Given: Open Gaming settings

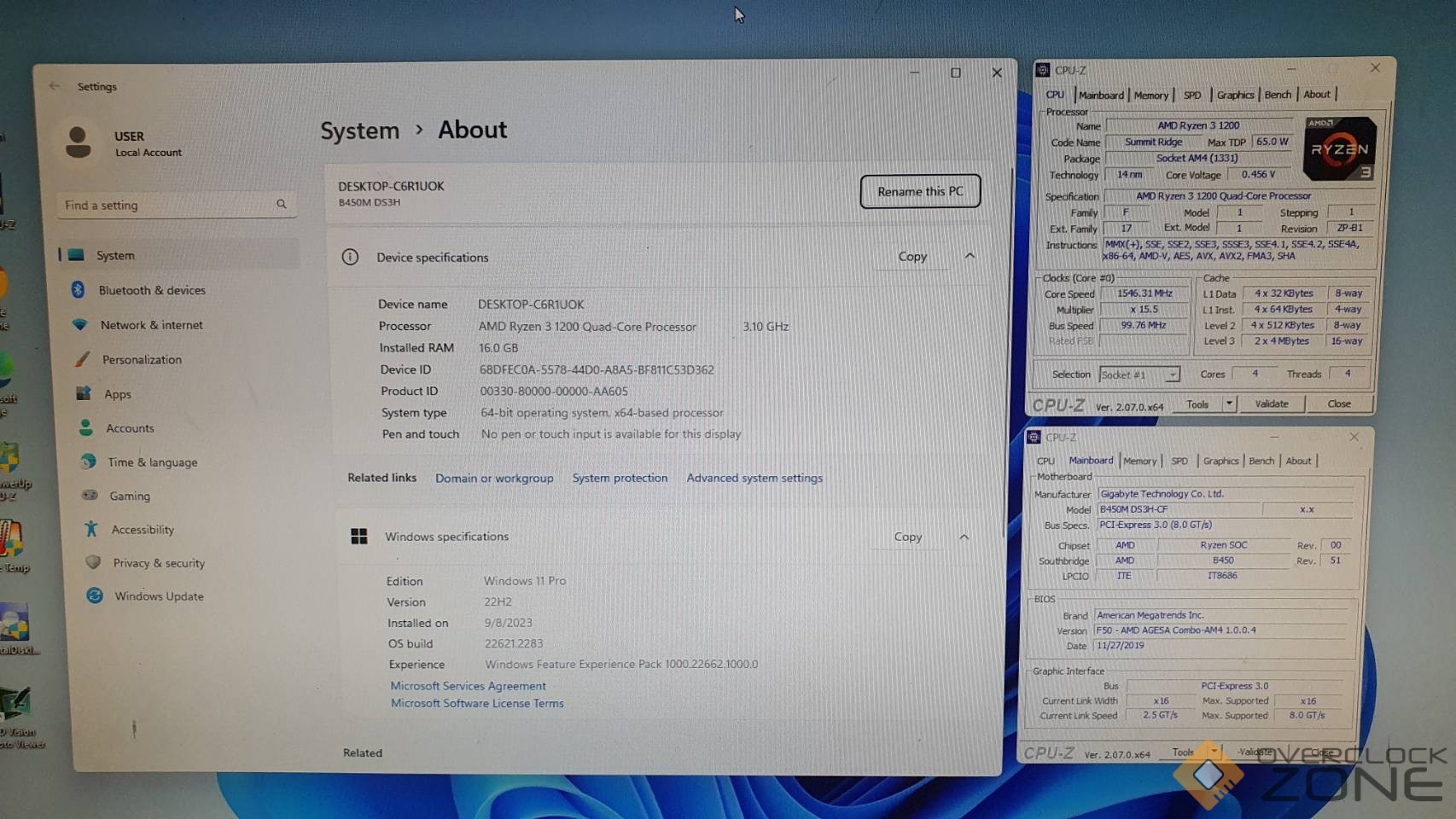Looking at the screenshot, I should [x=129, y=496].
